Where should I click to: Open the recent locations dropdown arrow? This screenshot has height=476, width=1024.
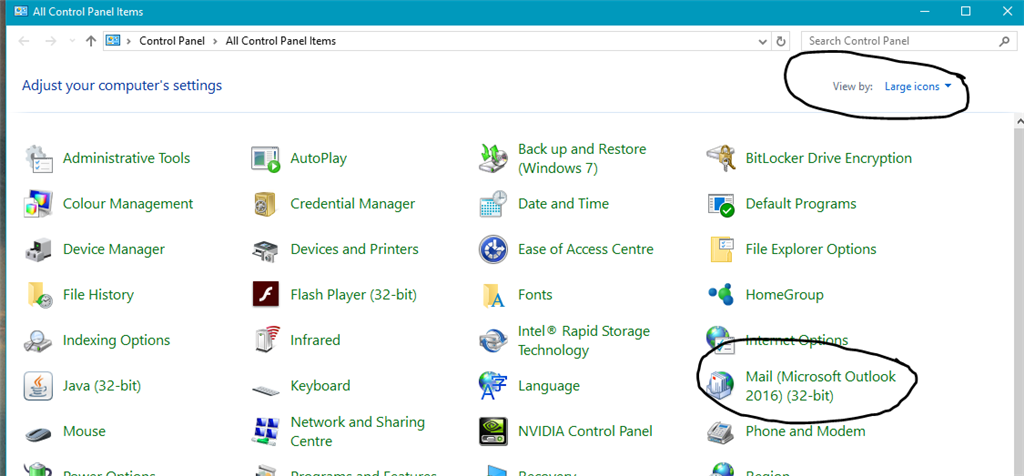(72, 41)
